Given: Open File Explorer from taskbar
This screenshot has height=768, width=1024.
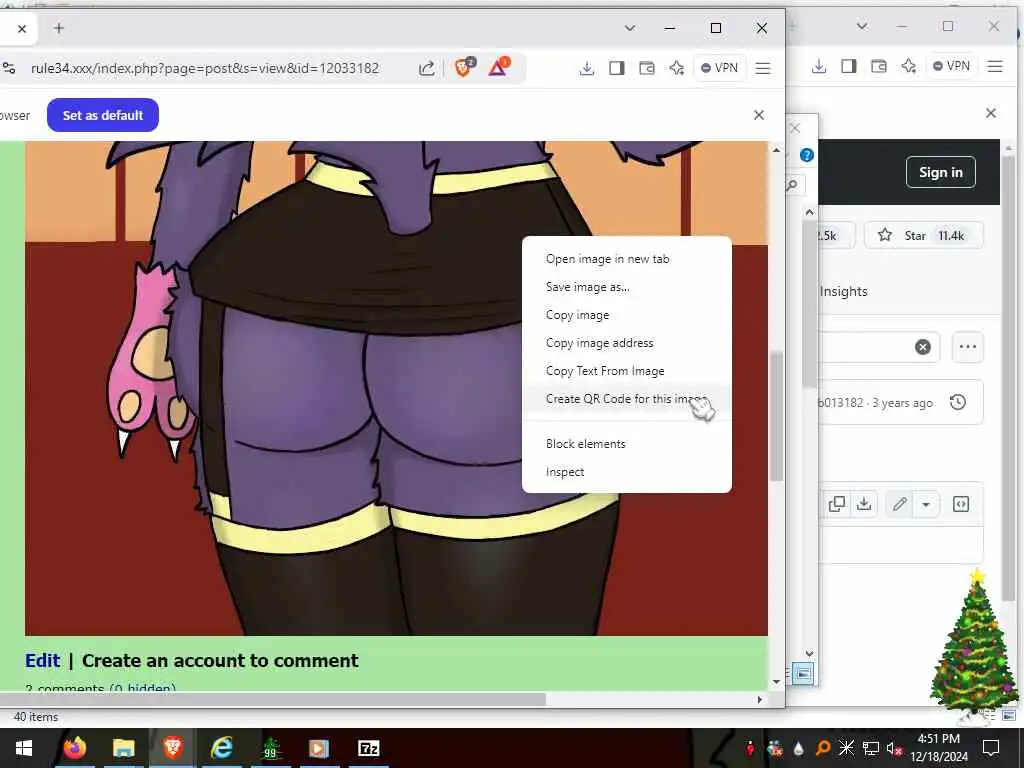Looking at the screenshot, I should click(123, 748).
